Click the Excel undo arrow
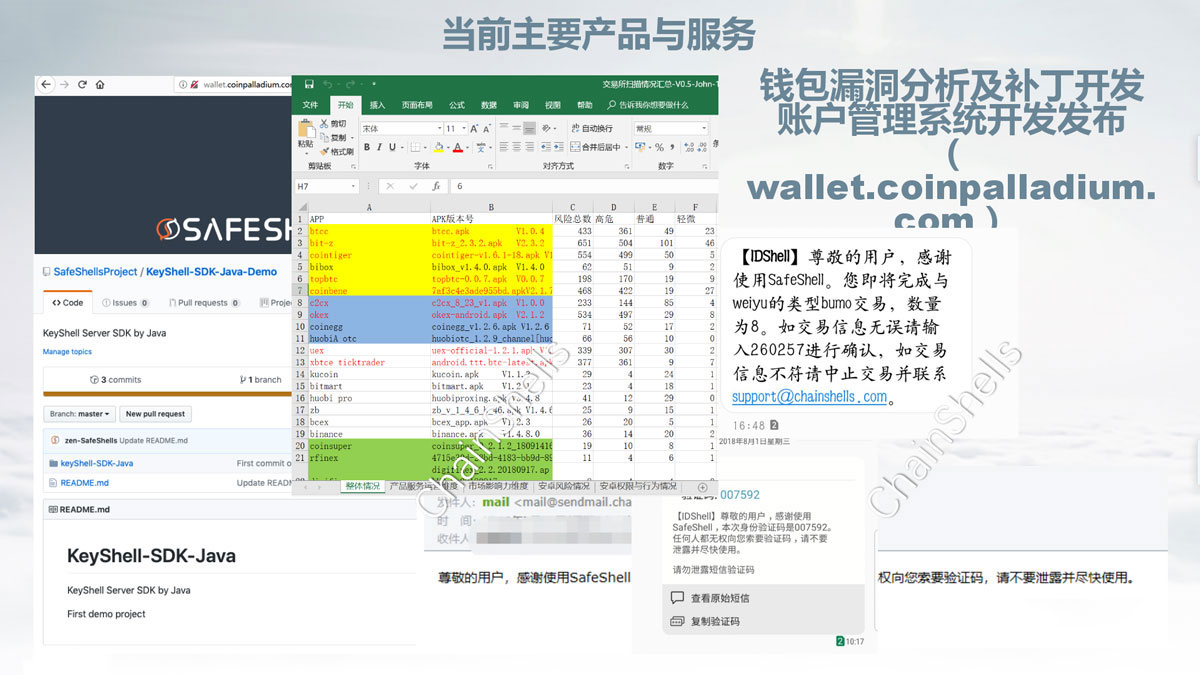The width and height of the screenshot is (1200, 675). pos(327,84)
